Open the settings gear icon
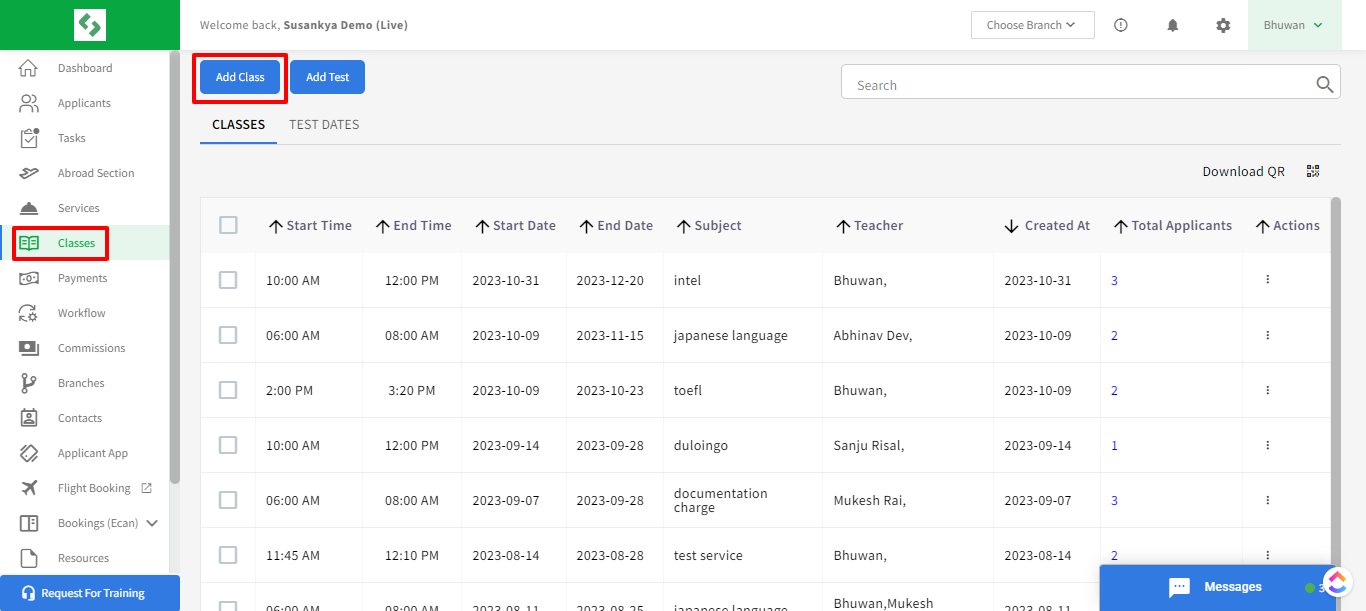This screenshot has width=1366, height=611. 1223,25
